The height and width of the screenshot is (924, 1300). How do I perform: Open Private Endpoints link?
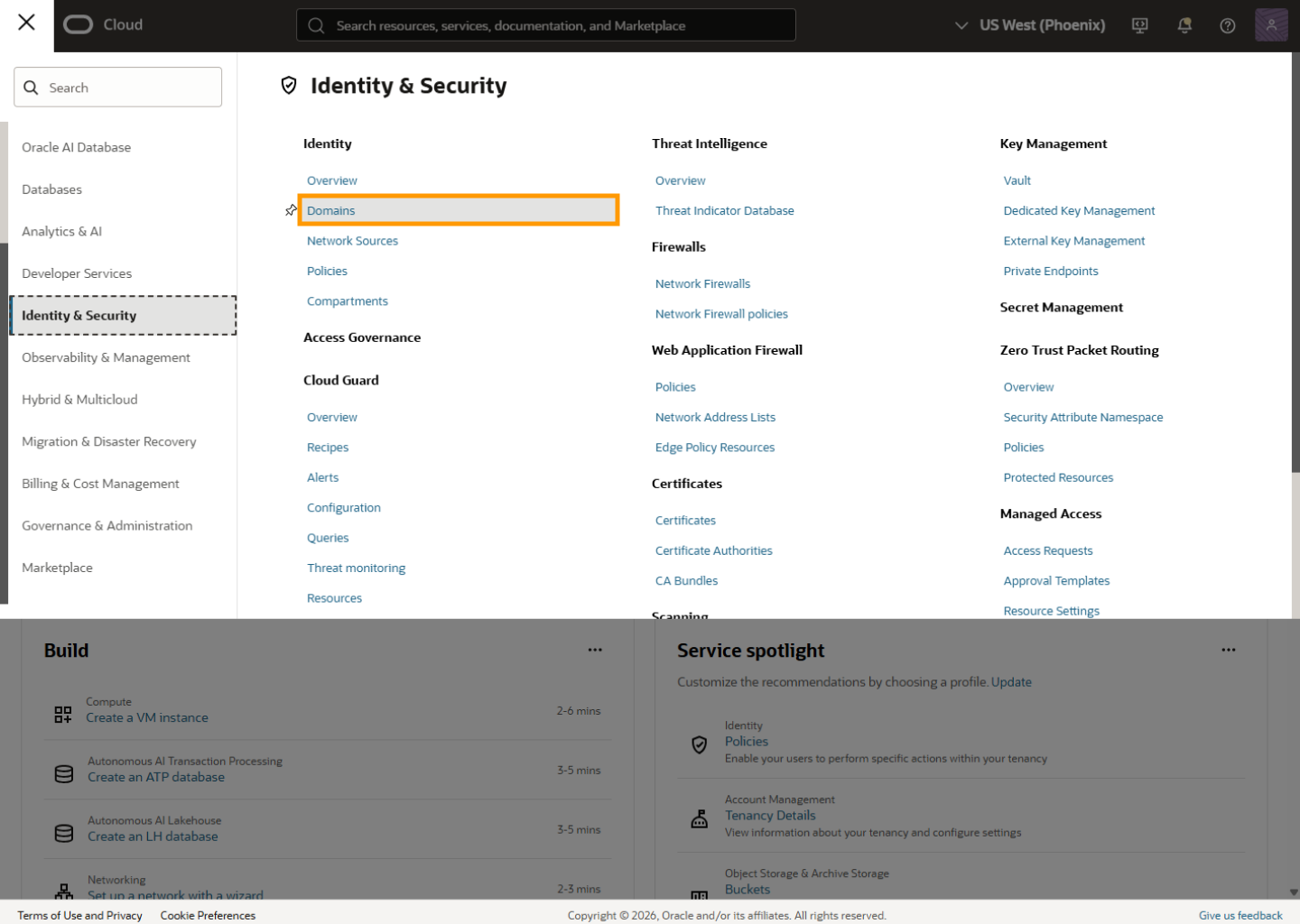(1051, 272)
